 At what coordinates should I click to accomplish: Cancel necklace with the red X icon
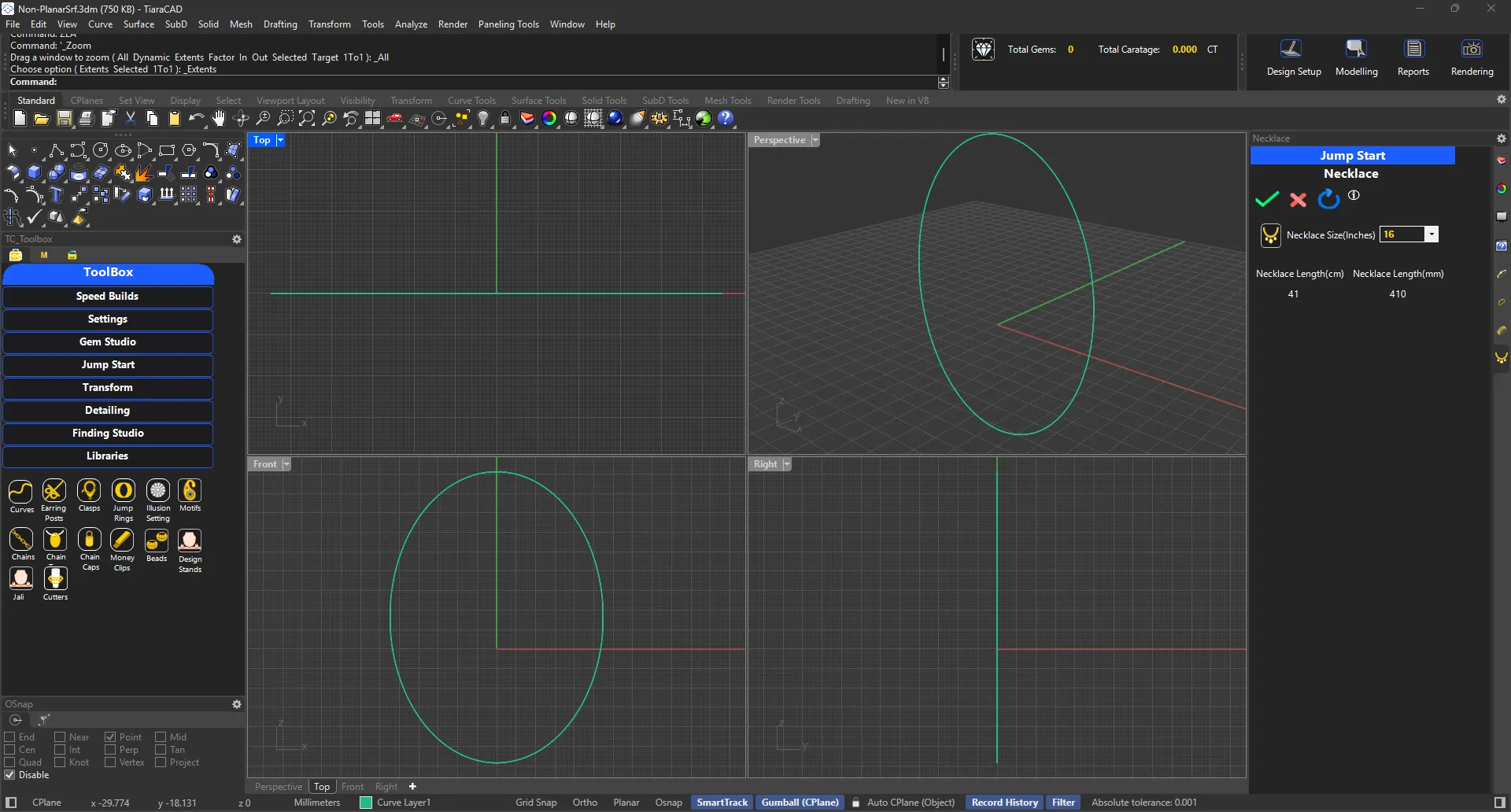[x=1298, y=200]
